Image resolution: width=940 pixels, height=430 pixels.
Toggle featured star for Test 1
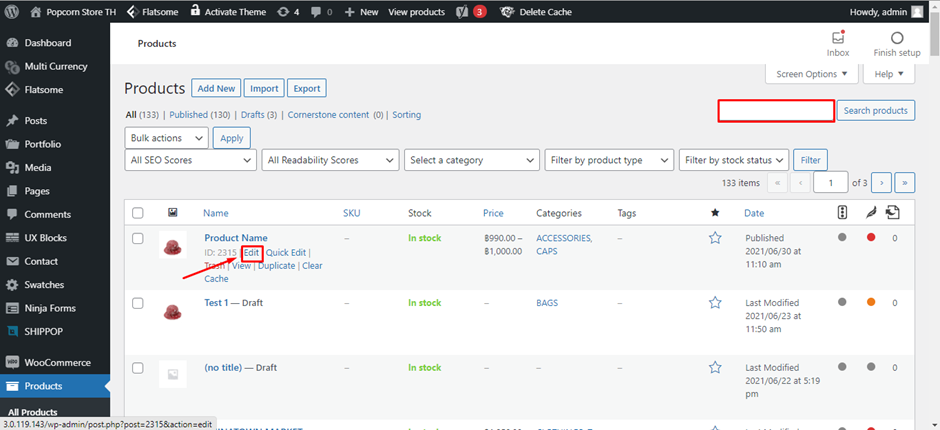[715, 303]
